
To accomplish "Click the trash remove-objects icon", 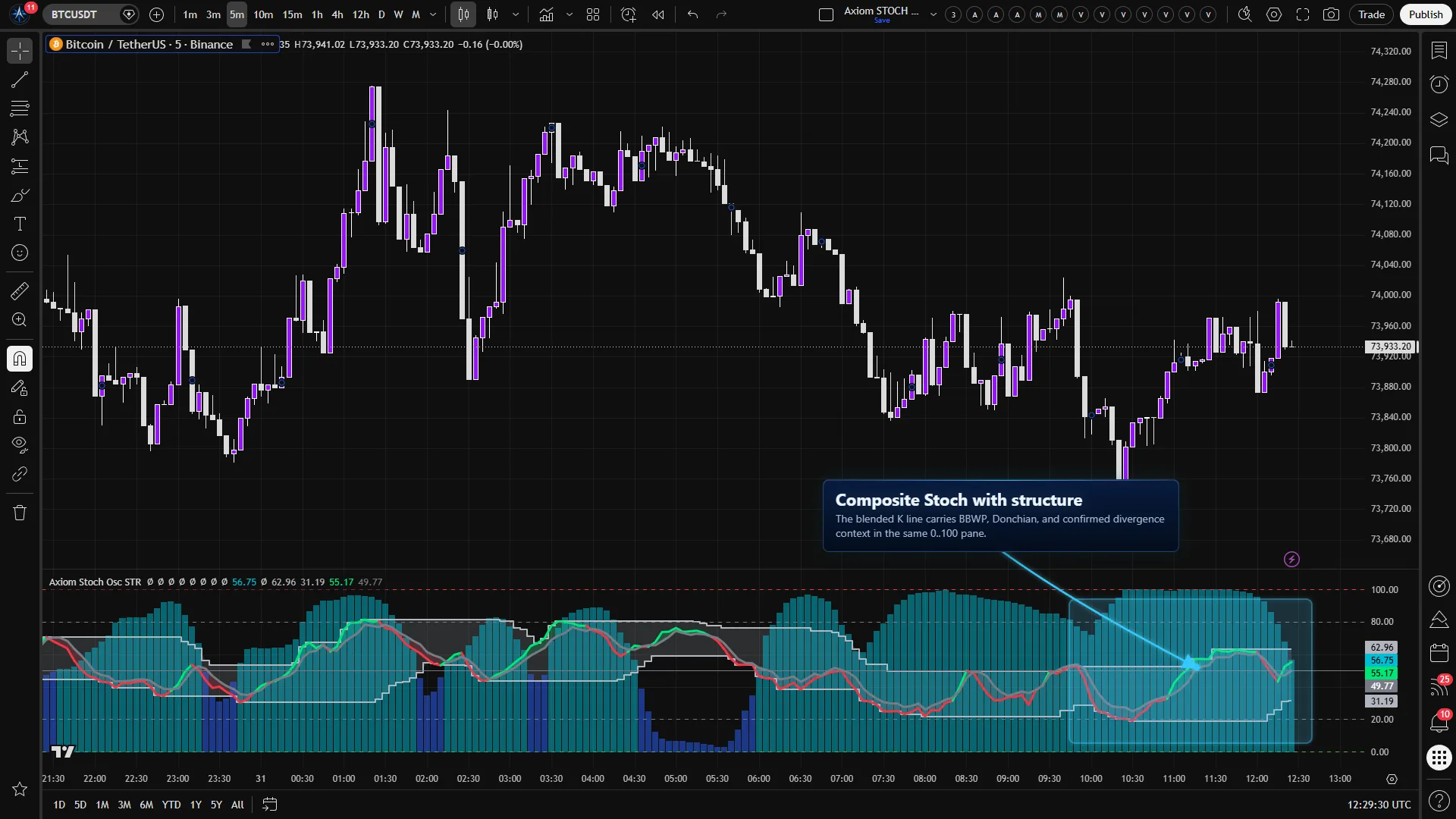I will (20, 513).
